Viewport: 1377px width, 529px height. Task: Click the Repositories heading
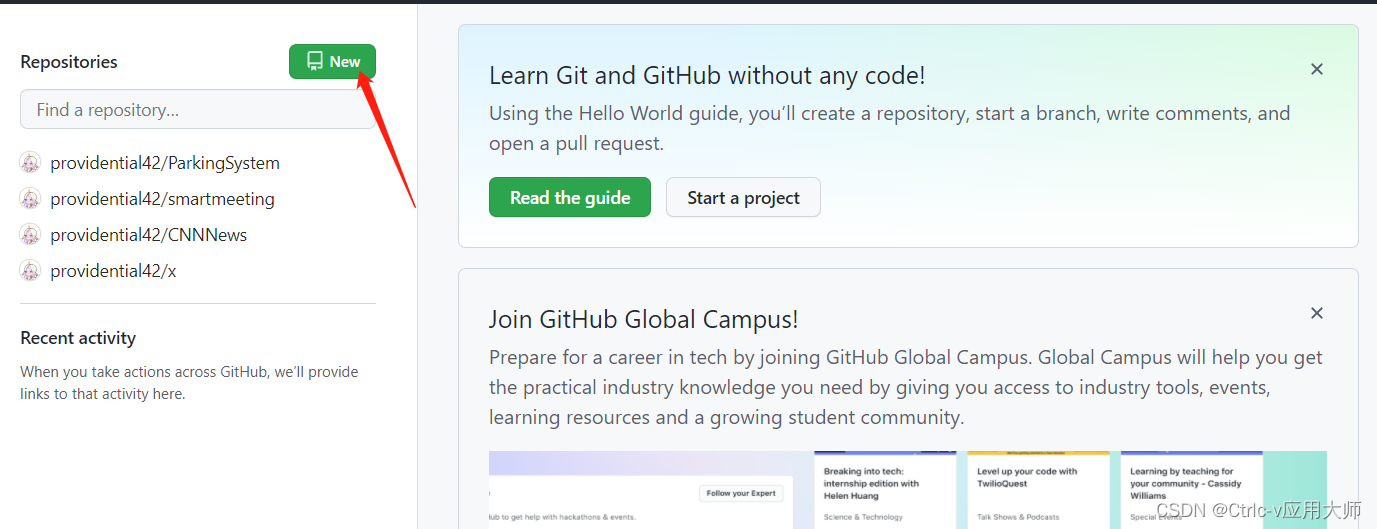coord(69,62)
